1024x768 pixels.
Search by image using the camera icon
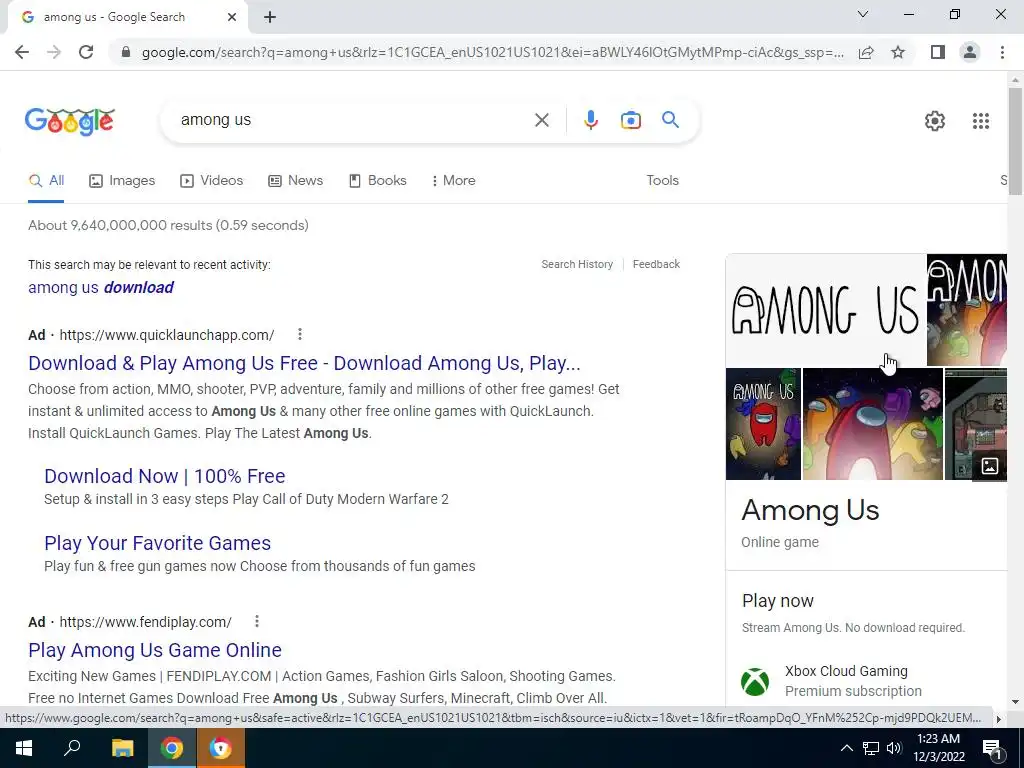coord(630,120)
